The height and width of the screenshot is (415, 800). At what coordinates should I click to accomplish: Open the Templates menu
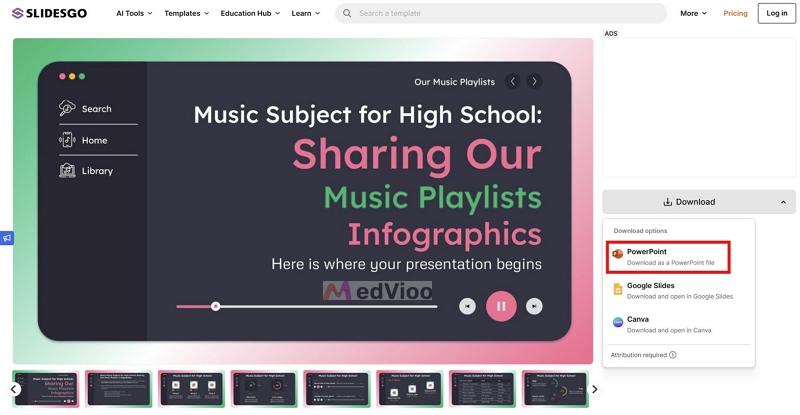[187, 13]
